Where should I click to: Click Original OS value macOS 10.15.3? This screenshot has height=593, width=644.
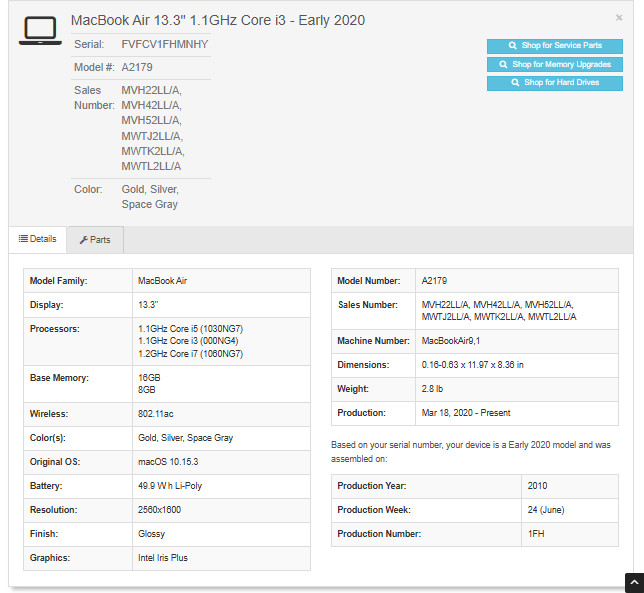[168, 462]
